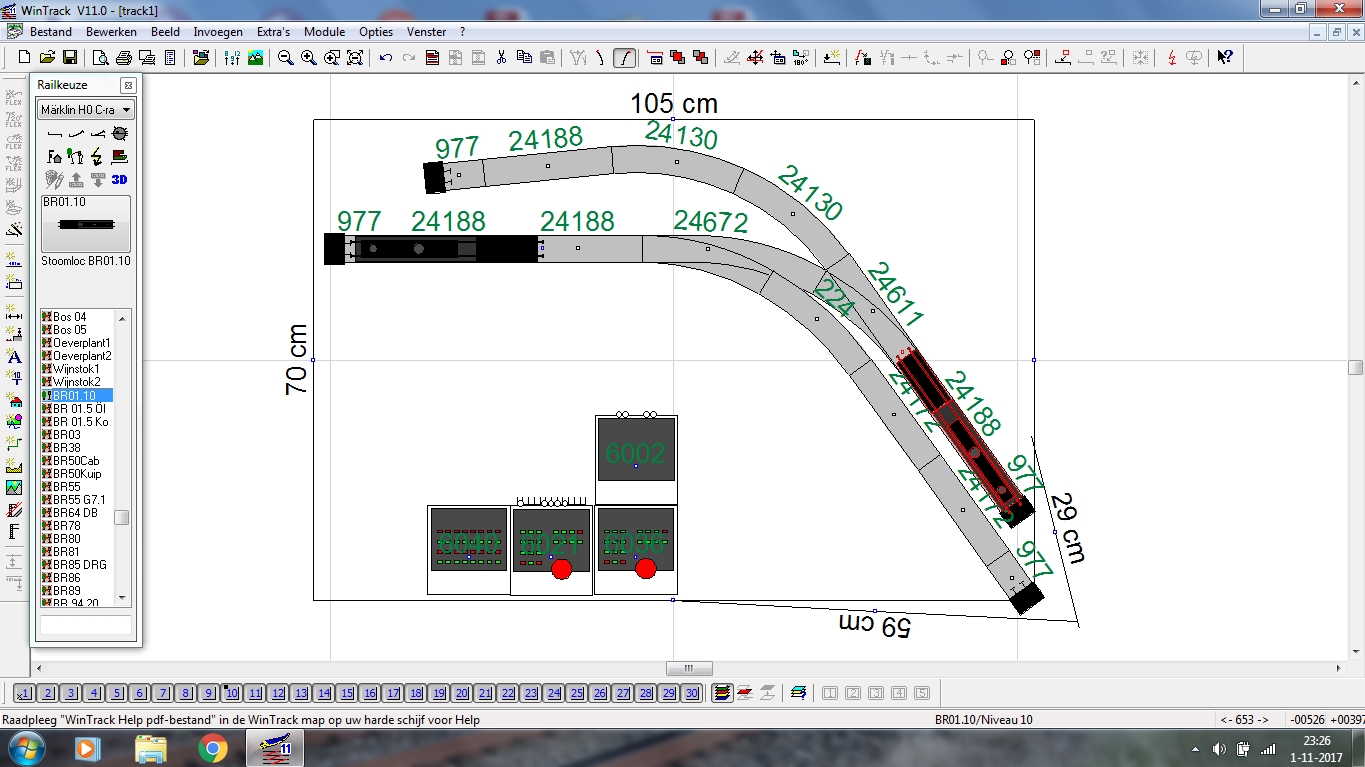Open Google Chrome from taskbar
Image resolution: width=1365 pixels, height=767 pixels.
pyautogui.click(x=212, y=748)
